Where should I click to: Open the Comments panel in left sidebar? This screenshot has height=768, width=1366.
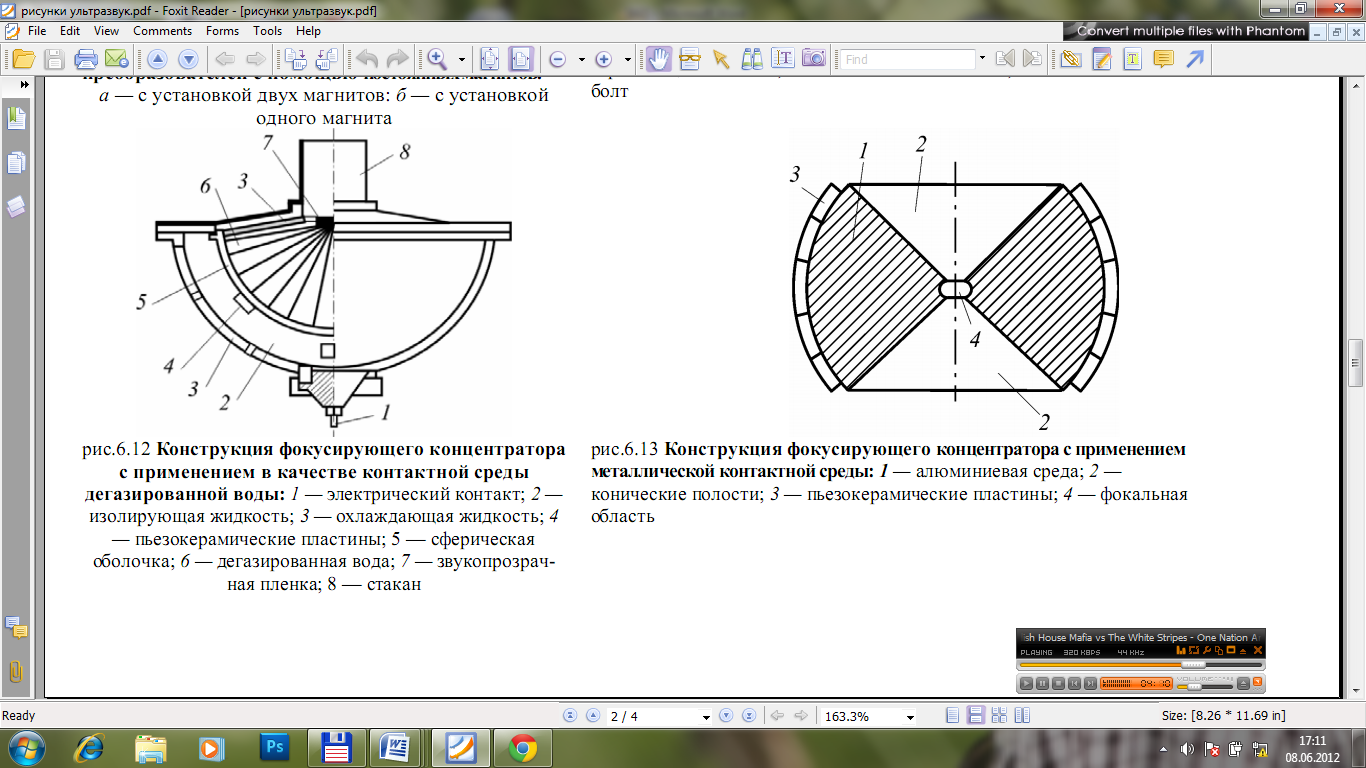16,628
